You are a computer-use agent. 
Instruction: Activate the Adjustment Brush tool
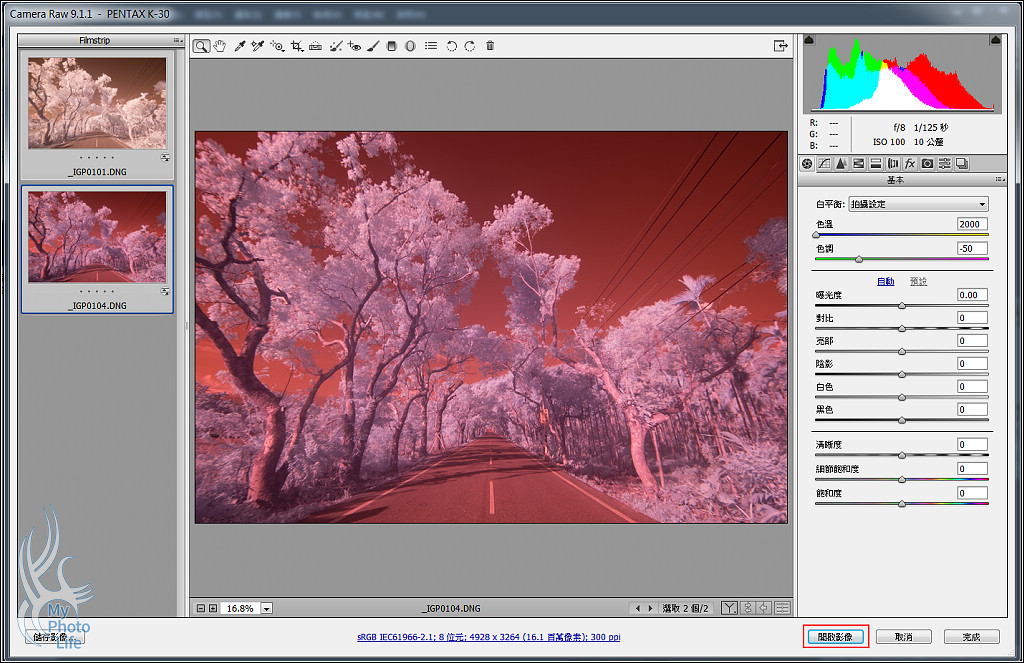[373, 46]
